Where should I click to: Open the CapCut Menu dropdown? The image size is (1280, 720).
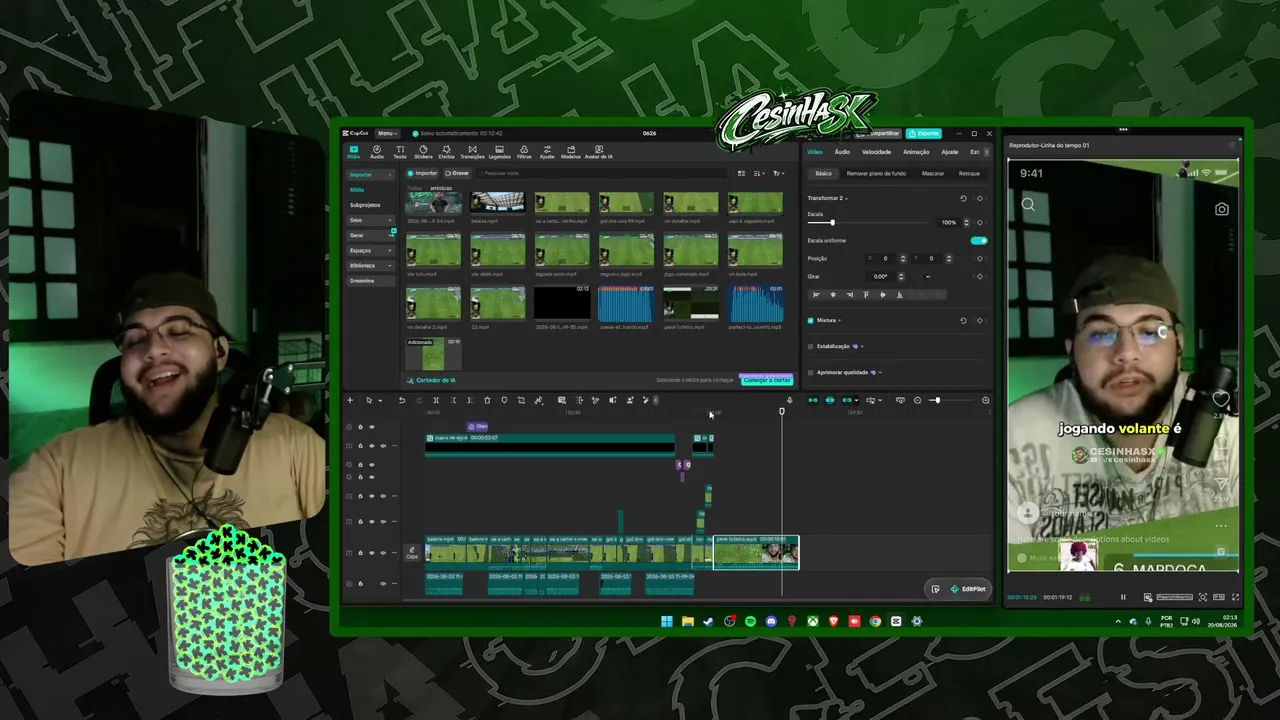click(x=388, y=133)
